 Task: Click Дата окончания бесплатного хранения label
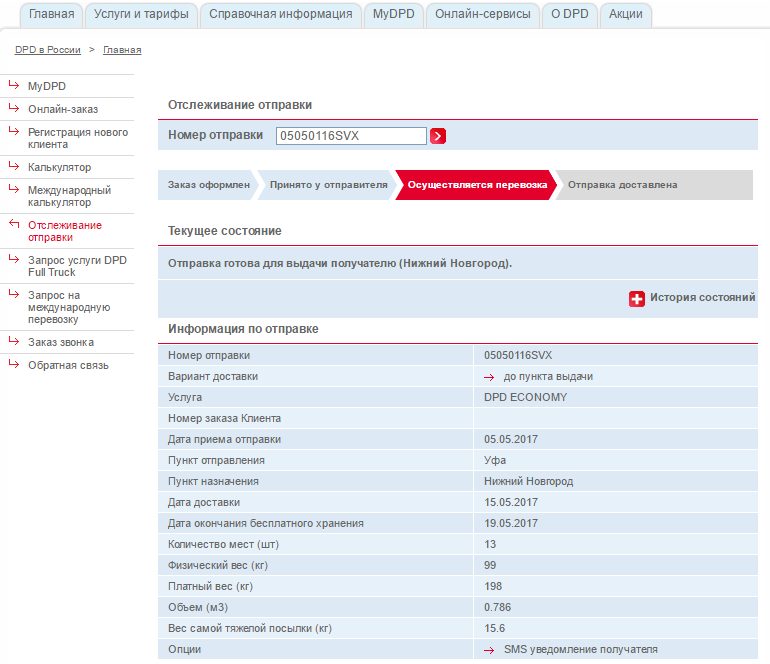tap(266, 524)
